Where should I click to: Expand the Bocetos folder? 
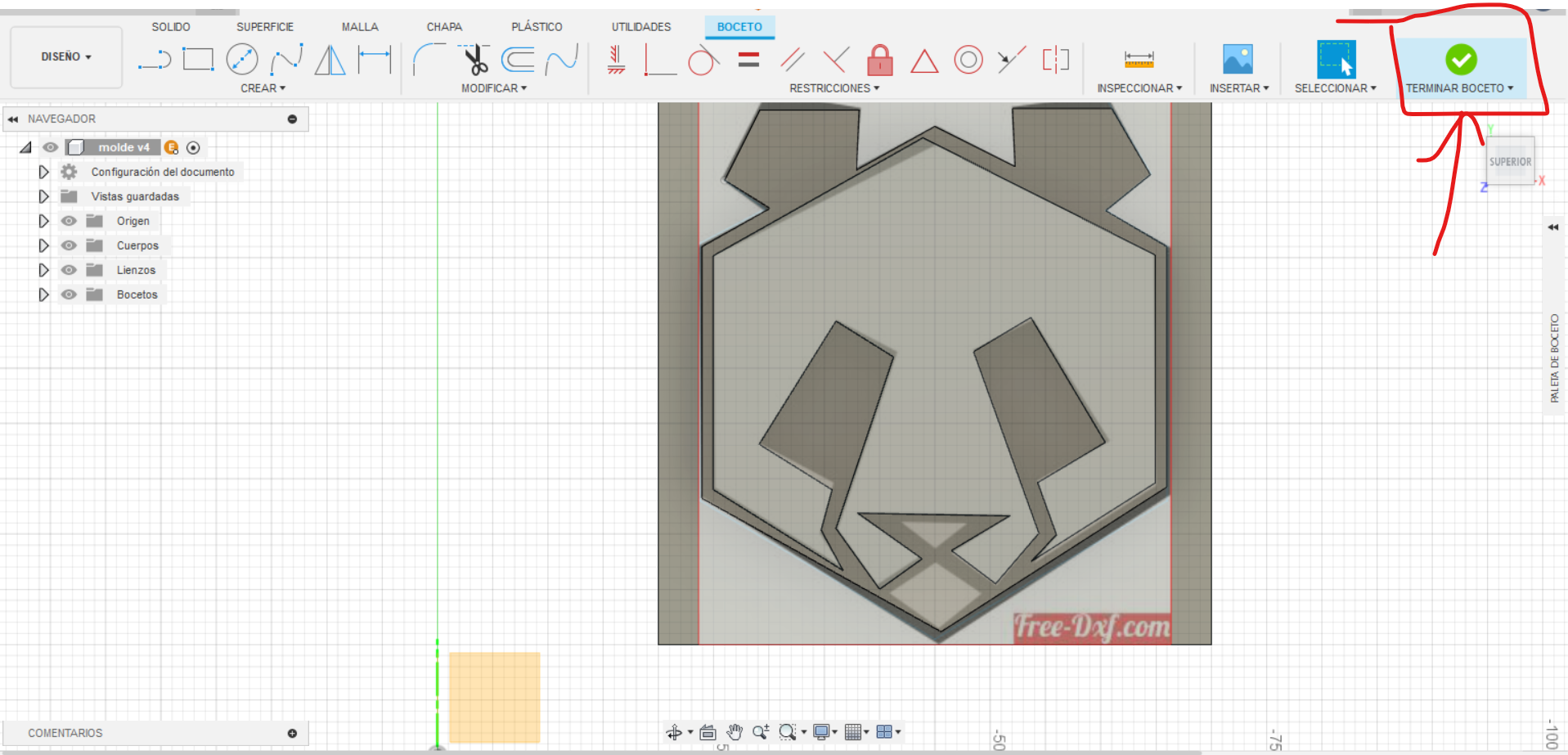click(43, 294)
